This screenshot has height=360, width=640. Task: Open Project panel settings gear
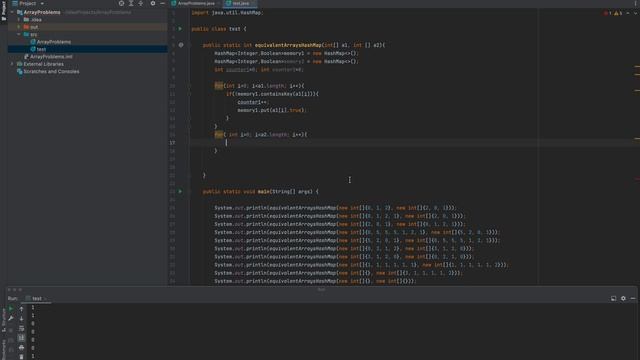pyautogui.click(x=153, y=3)
